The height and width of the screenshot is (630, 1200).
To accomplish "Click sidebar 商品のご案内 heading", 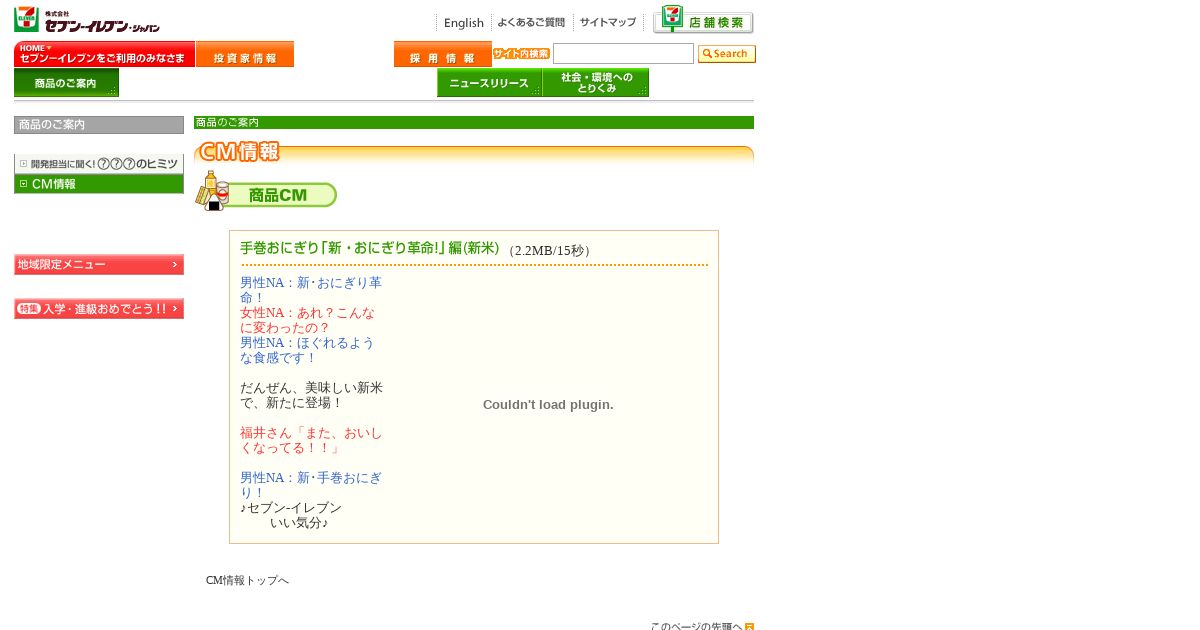I will pyautogui.click(x=99, y=125).
